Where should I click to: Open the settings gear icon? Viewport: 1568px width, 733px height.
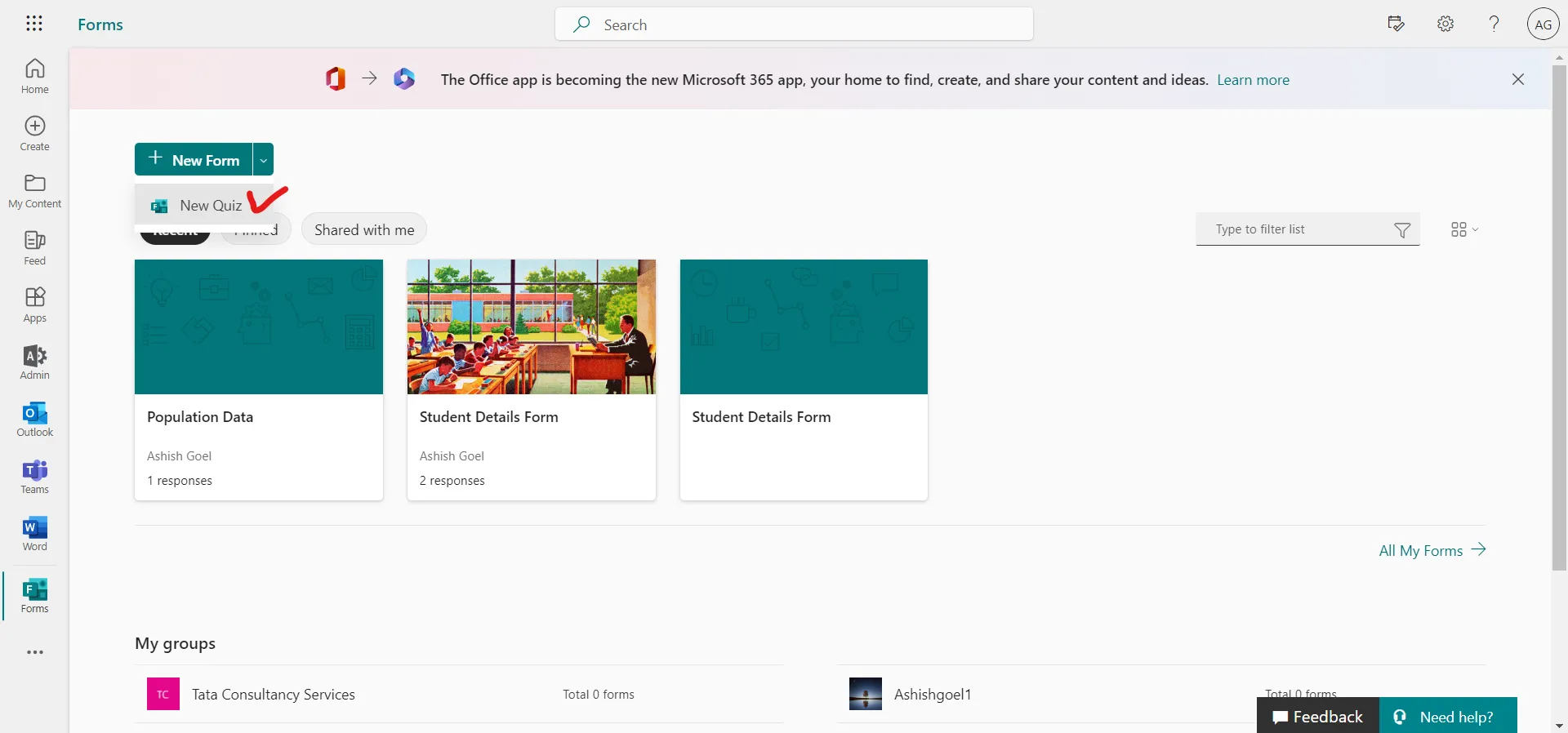(x=1445, y=24)
